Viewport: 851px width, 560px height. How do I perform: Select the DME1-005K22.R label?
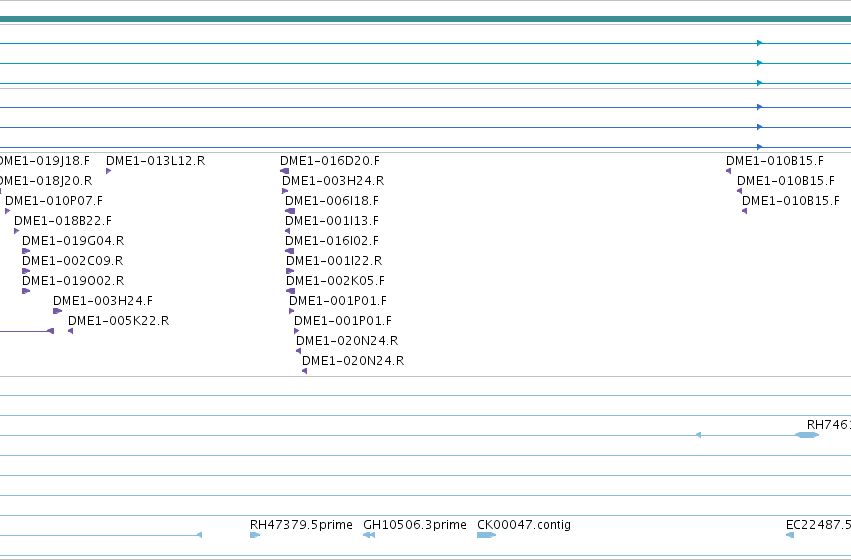pyautogui.click(x=119, y=321)
